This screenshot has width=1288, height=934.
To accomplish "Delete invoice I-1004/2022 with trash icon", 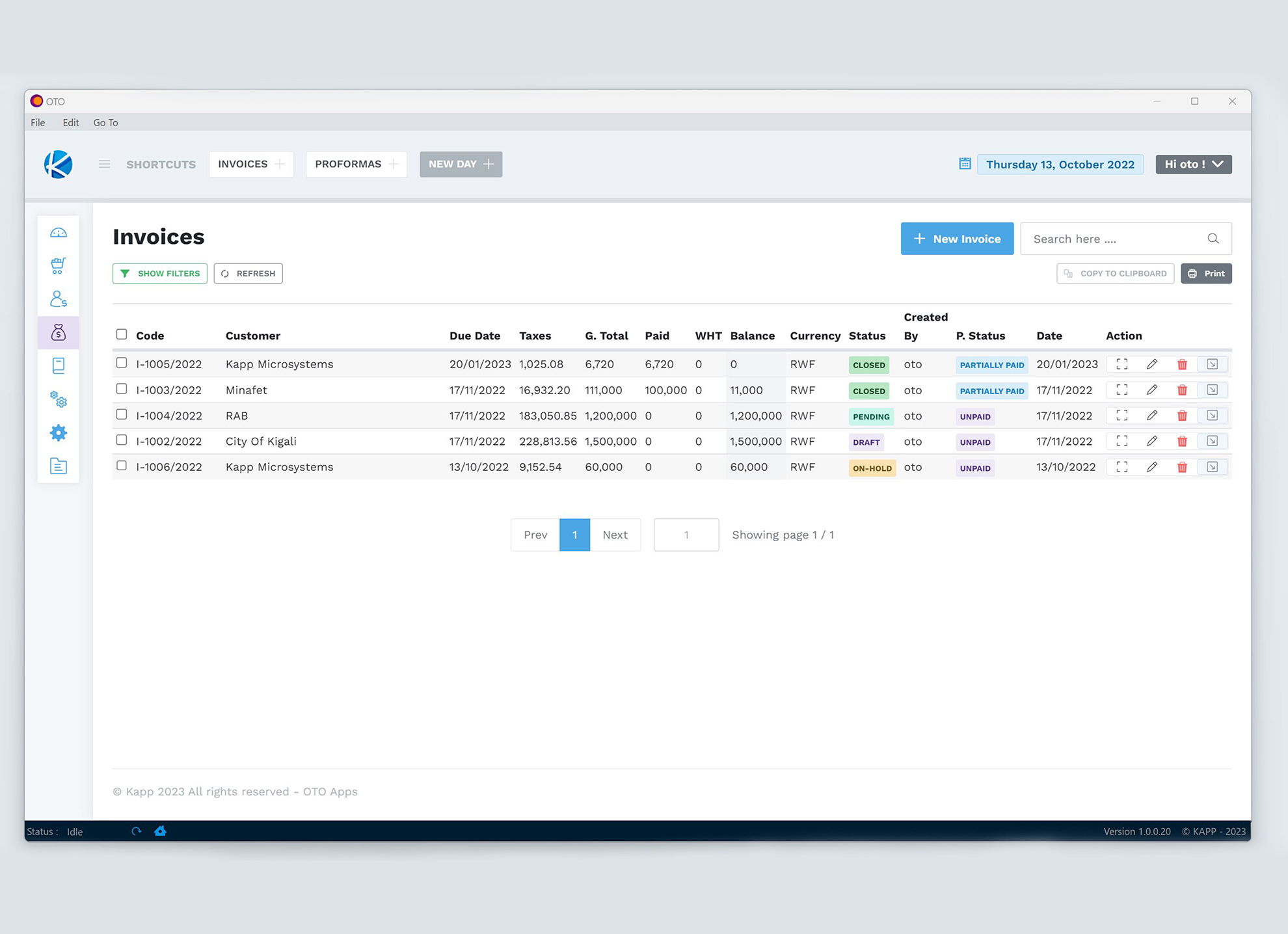I will (x=1182, y=416).
